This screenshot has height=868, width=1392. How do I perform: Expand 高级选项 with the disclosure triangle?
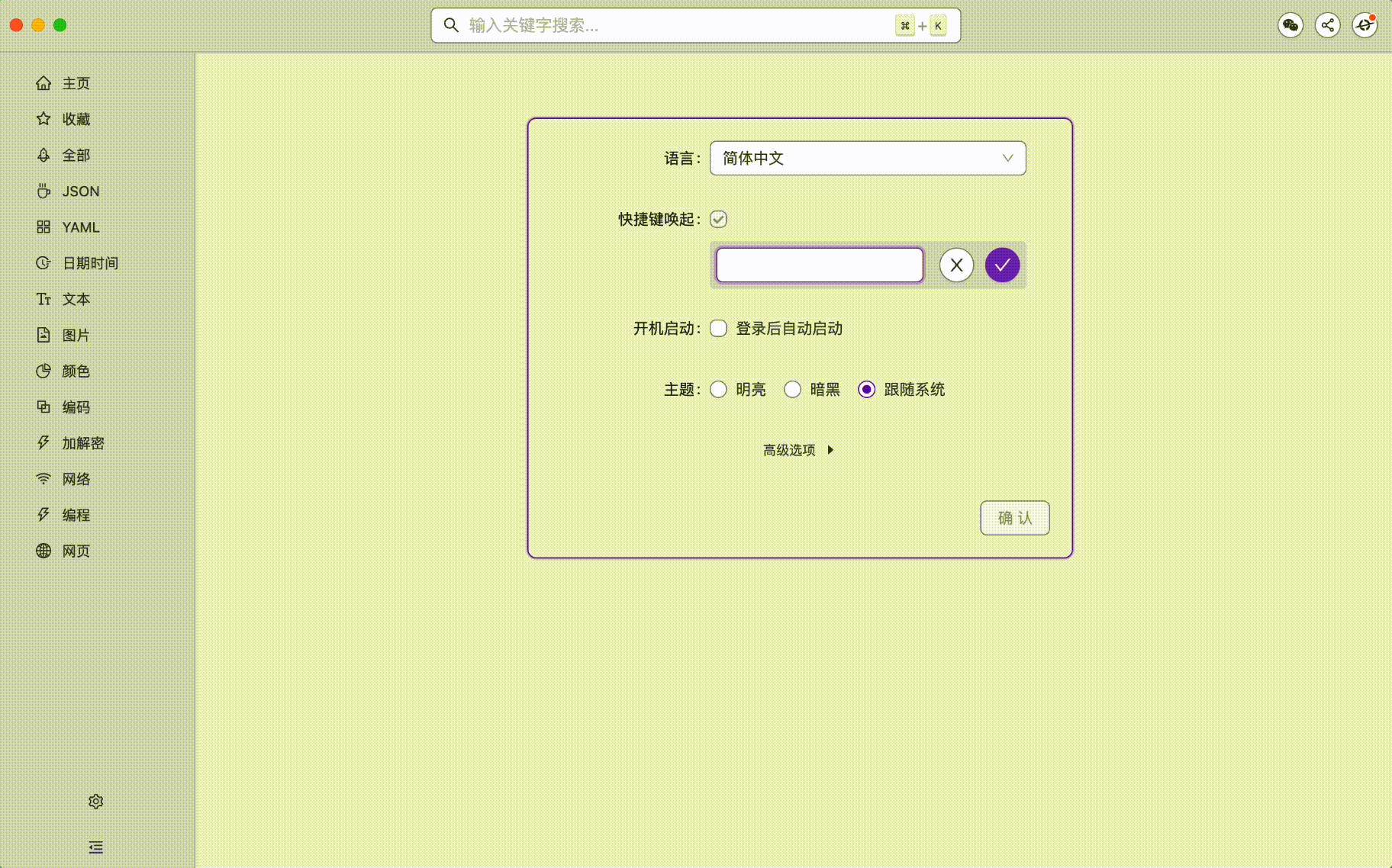[830, 450]
